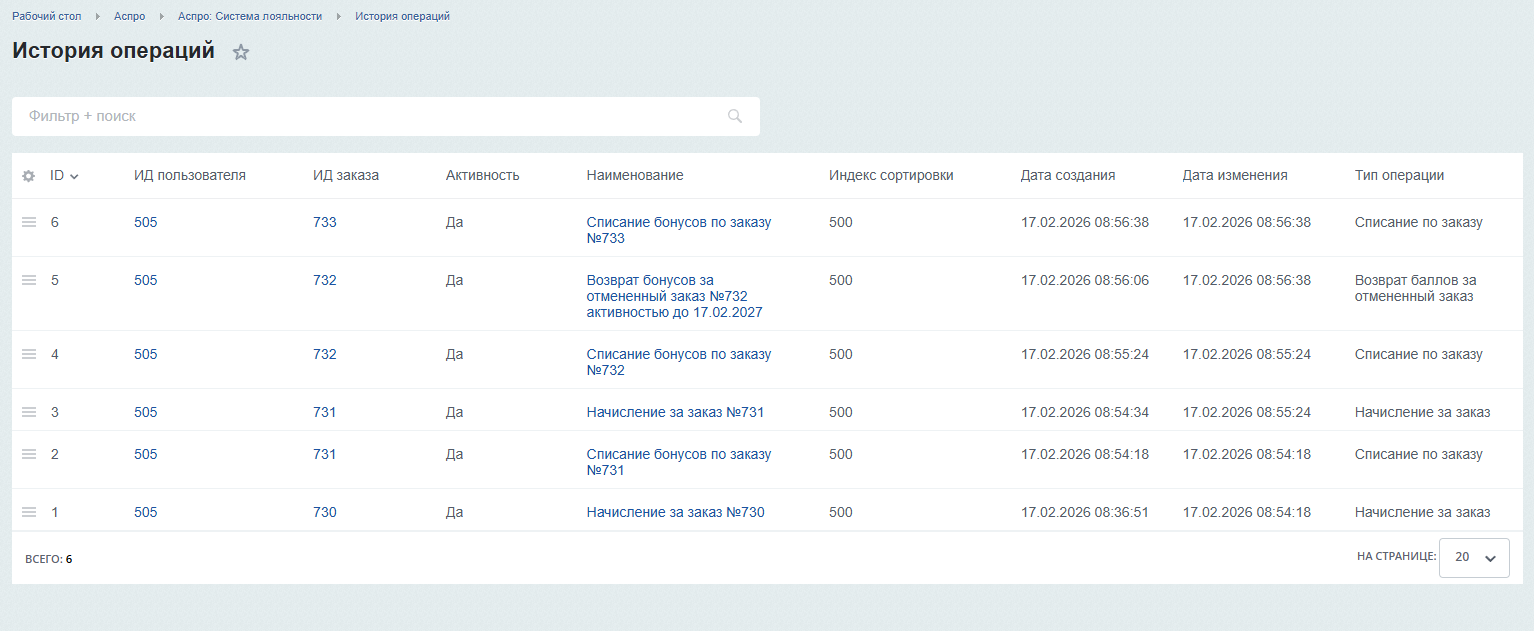This screenshot has height=631, width=1534.
Task: Add page to favorites with star icon
Action: (241, 53)
